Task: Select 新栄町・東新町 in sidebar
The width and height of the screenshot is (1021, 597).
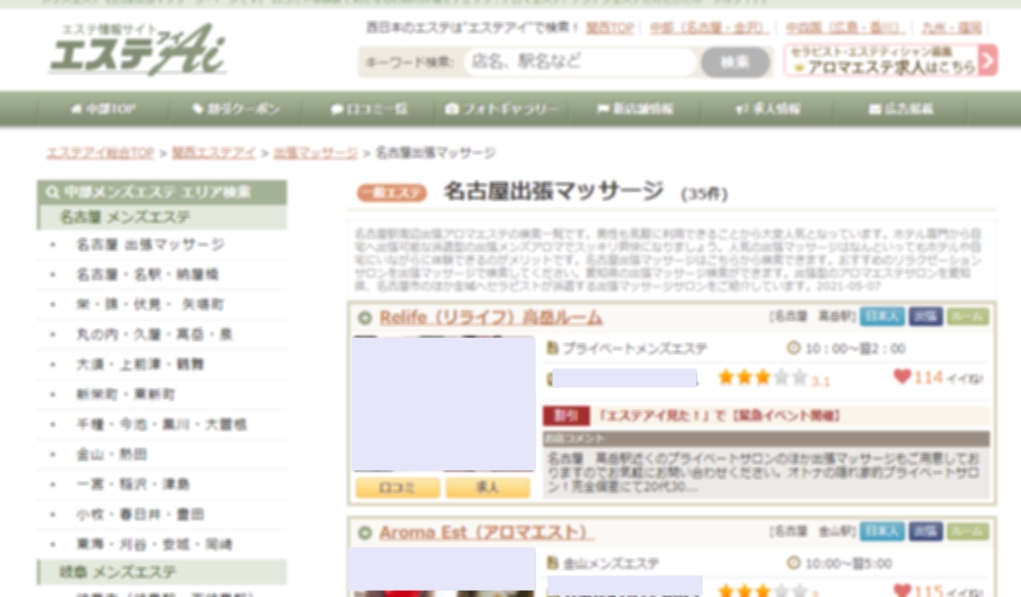Action: coord(125,395)
